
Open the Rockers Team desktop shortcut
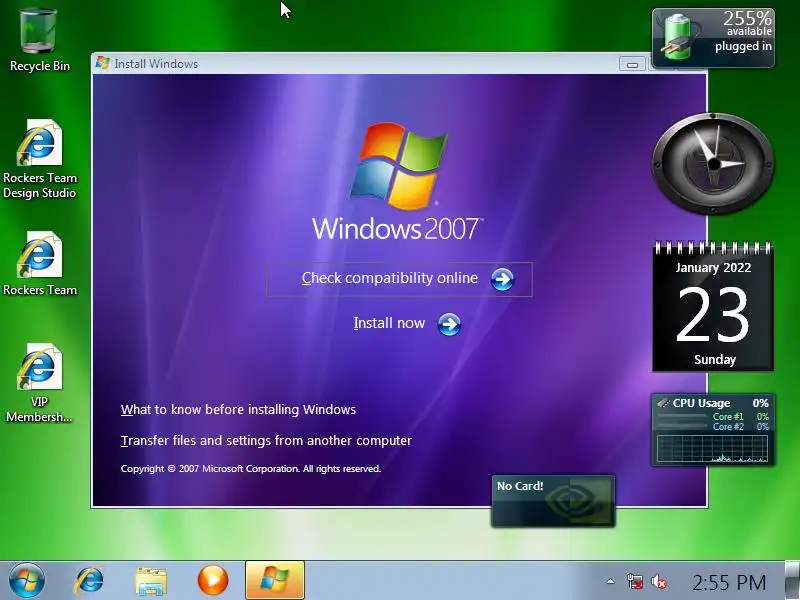[x=39, y=263]
